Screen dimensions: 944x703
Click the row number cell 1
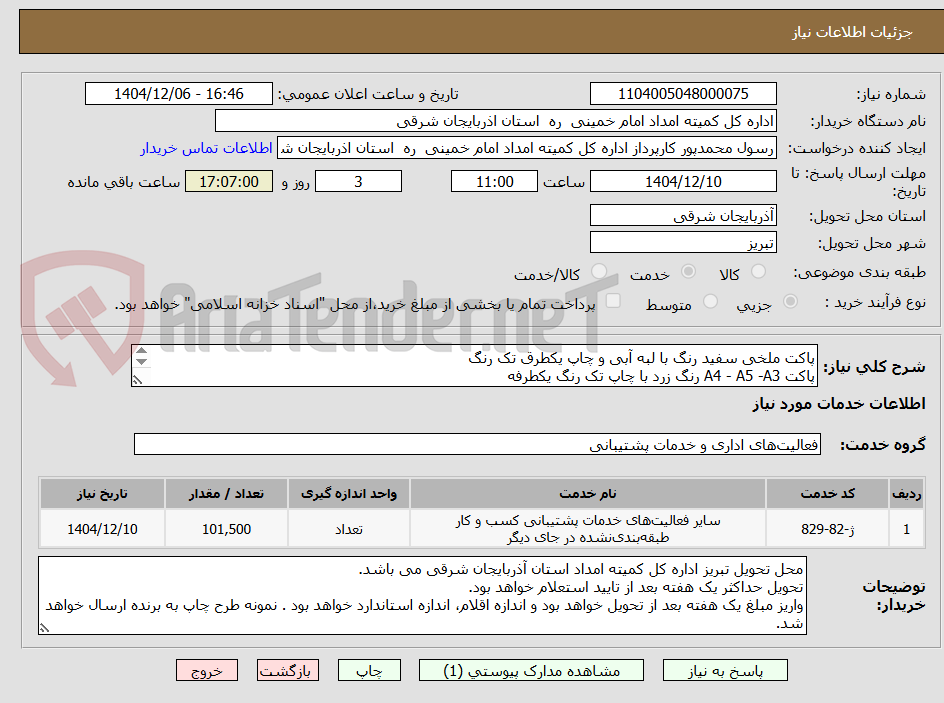907,528
